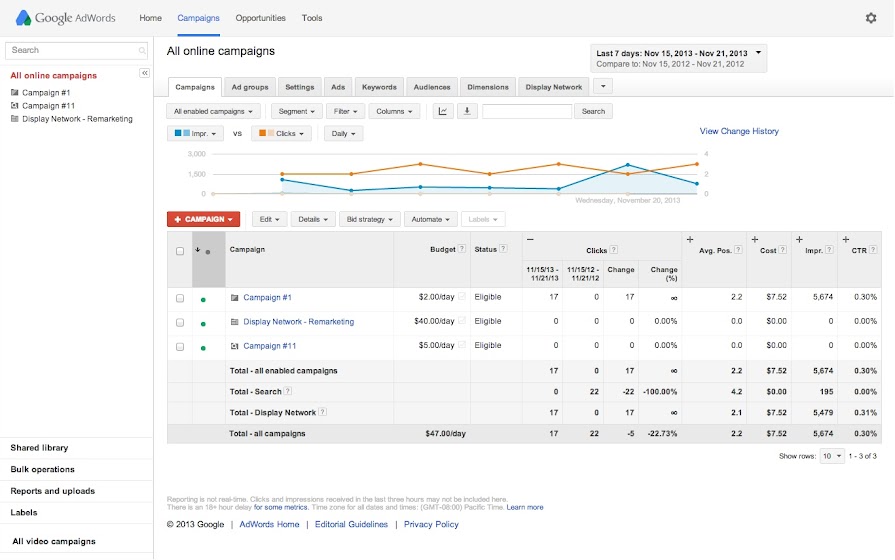
Task: Click the green status dot for Campaign #1
Action: click(x=203, y=298)
